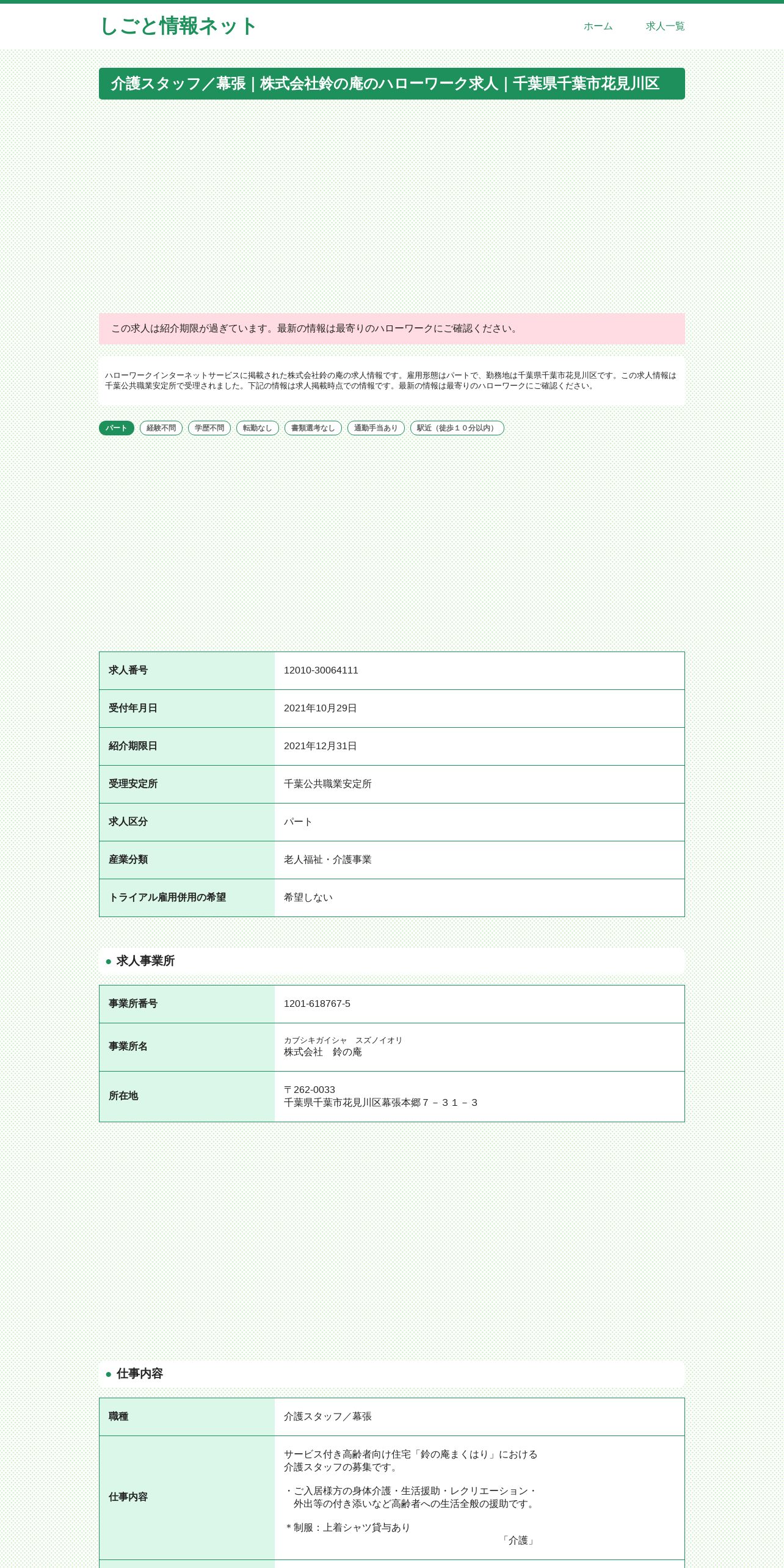Select the 通勤手当あり tag
Image resolution: width=784 pixels, height=1568 pixels.
(x=376, y=428)
